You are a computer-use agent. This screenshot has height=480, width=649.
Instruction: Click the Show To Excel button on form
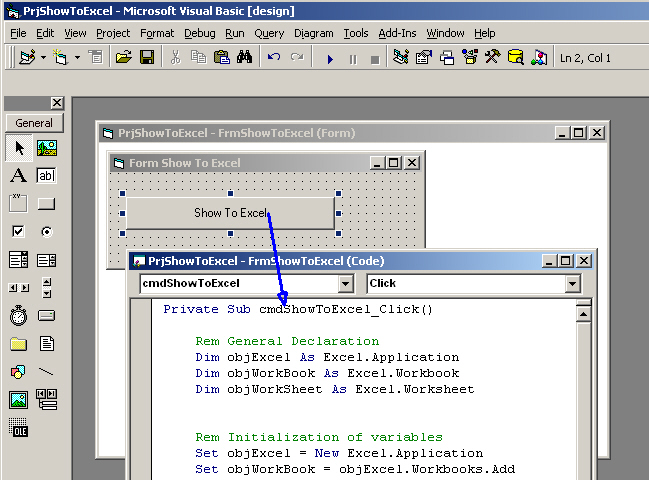coord(230,213)
